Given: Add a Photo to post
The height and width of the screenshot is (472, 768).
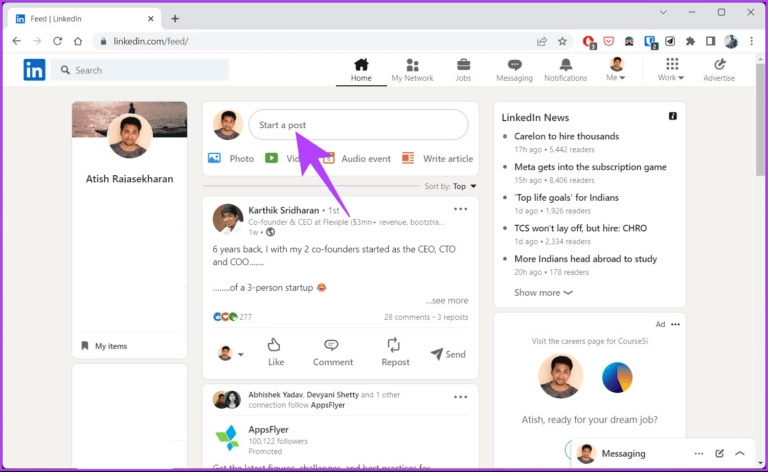Looking at the screenshot, I should click(231, 158).
